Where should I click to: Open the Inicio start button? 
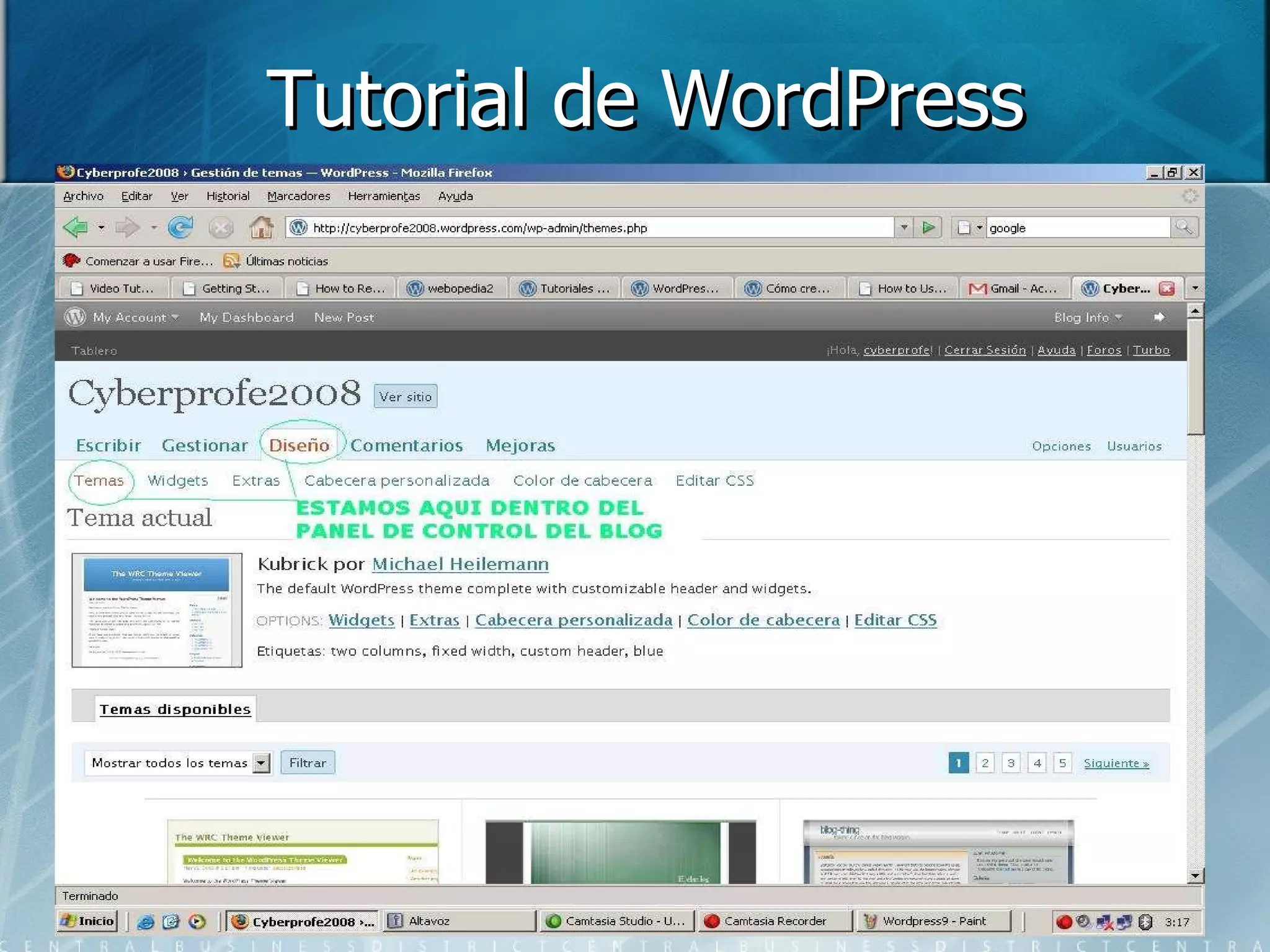click(x=87, y=921)
